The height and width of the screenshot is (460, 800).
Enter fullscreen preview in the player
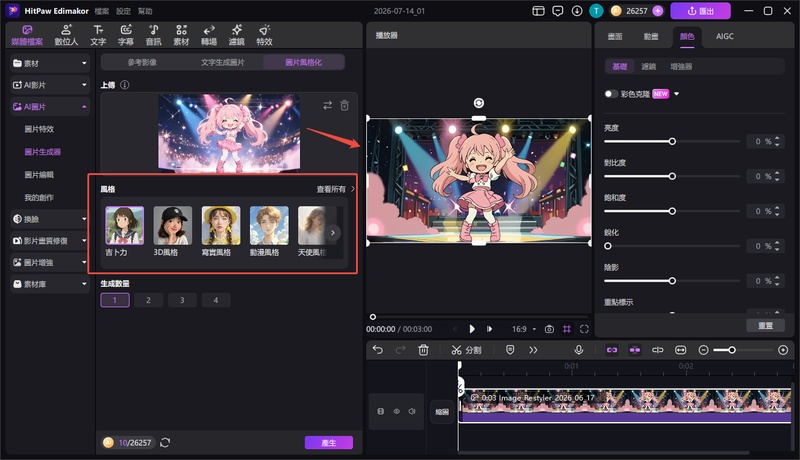584,329
